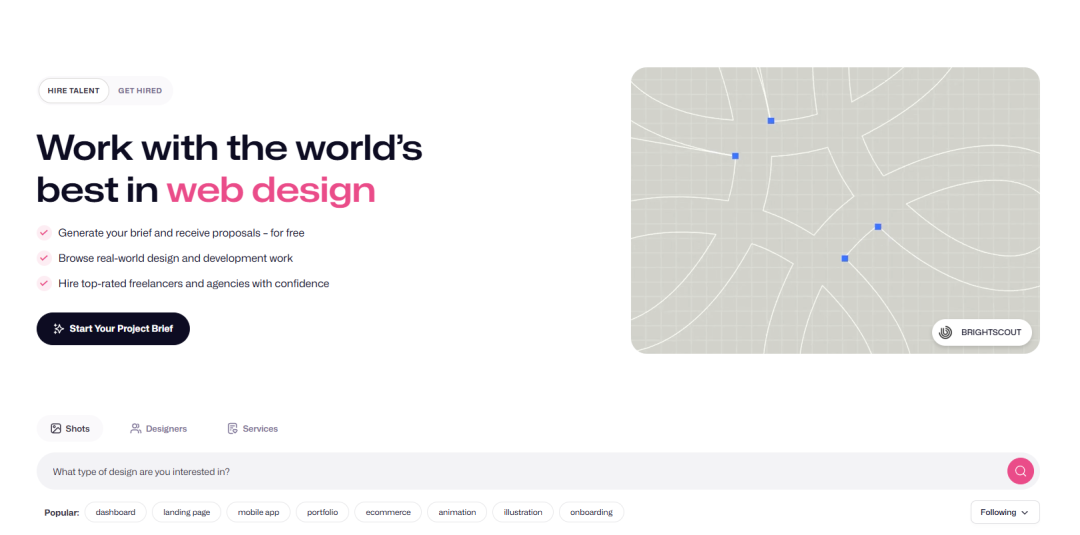
Task: Click checkmark beside 'Generate your brief'
Action: click(x=44, y=233)
